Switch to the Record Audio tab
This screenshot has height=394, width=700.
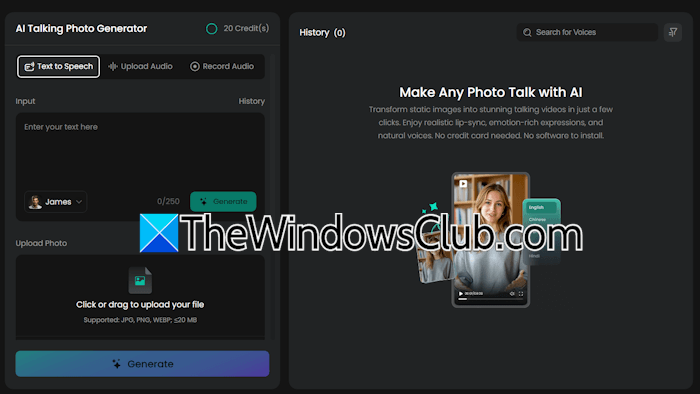(222, 66)
